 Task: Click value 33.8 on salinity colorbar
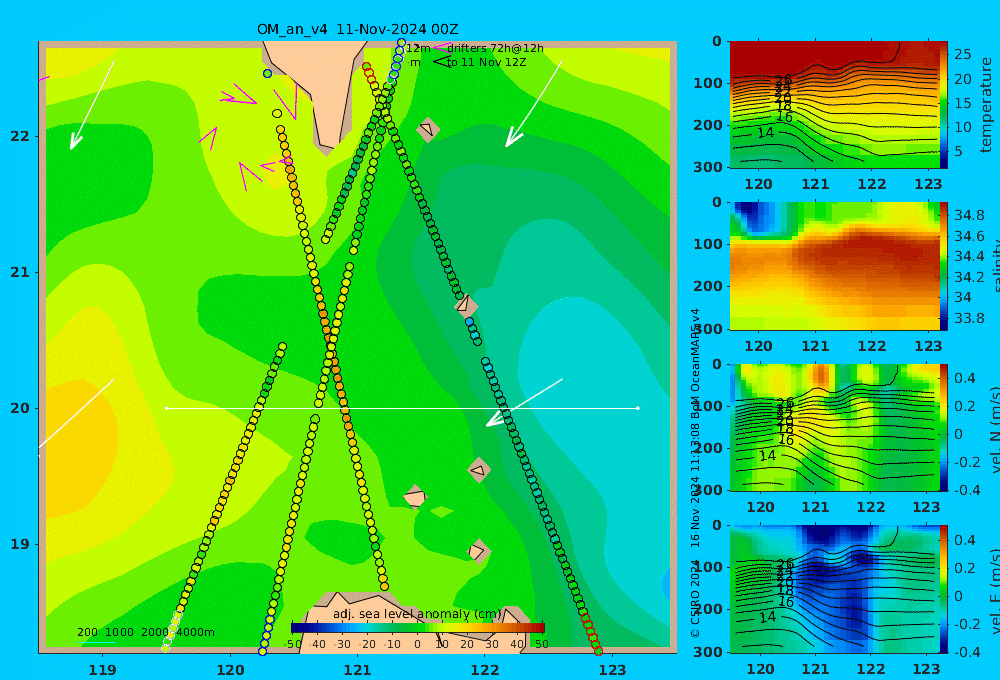[969, 318]
